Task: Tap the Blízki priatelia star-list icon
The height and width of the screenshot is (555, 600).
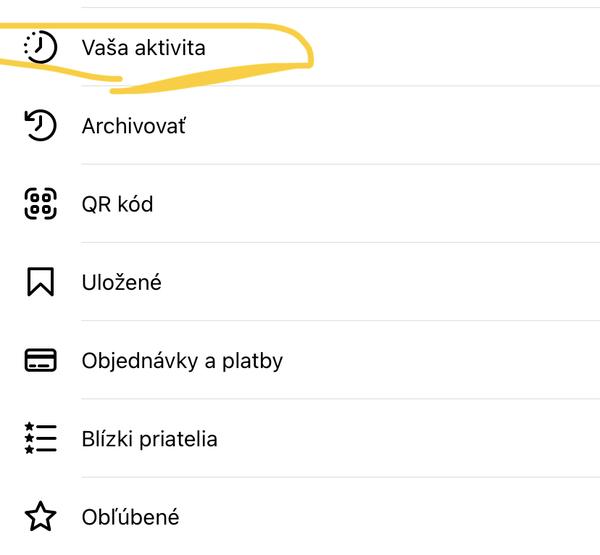Action: click(x=40, y=438)
